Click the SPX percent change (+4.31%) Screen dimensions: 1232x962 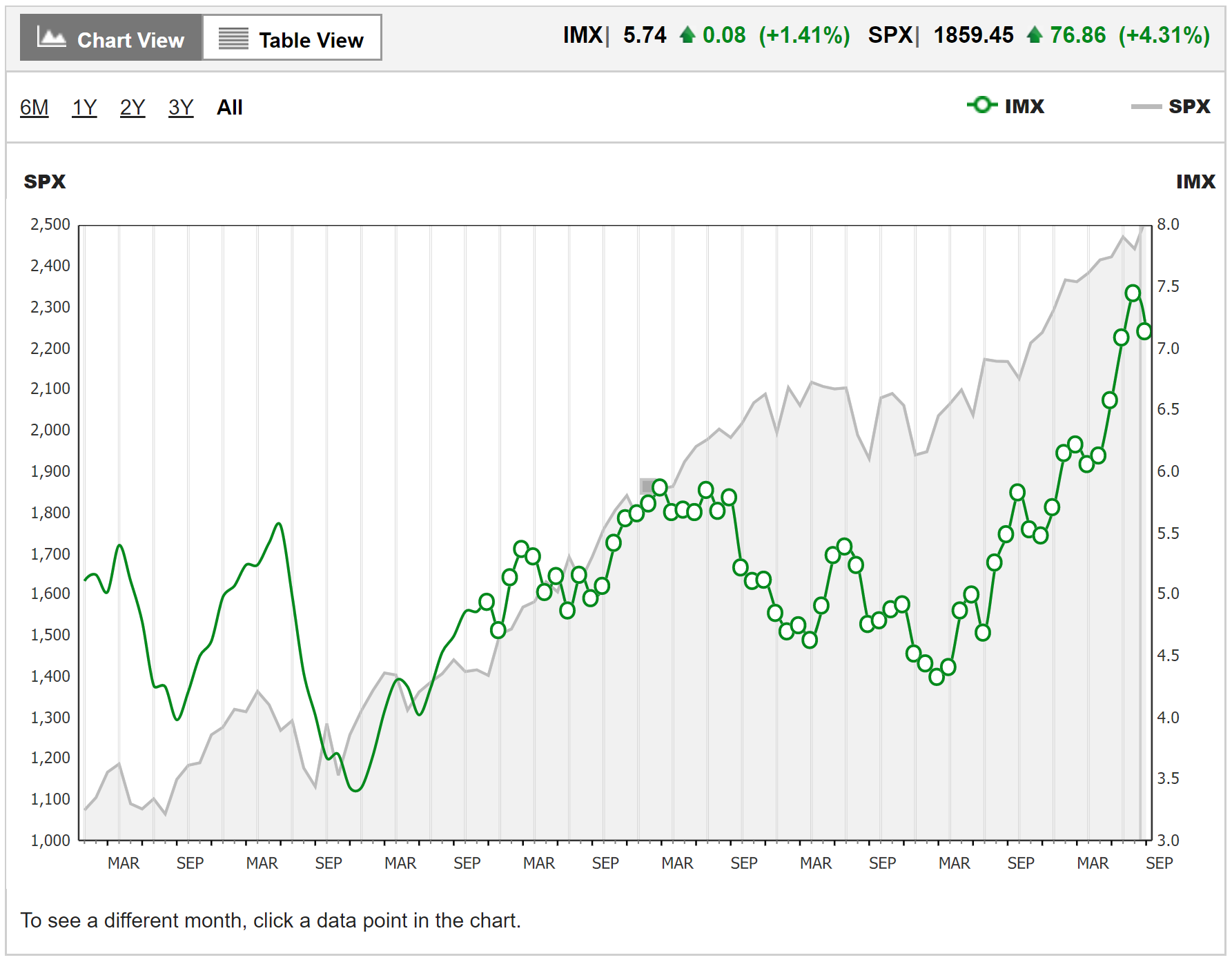(1164, 35)
